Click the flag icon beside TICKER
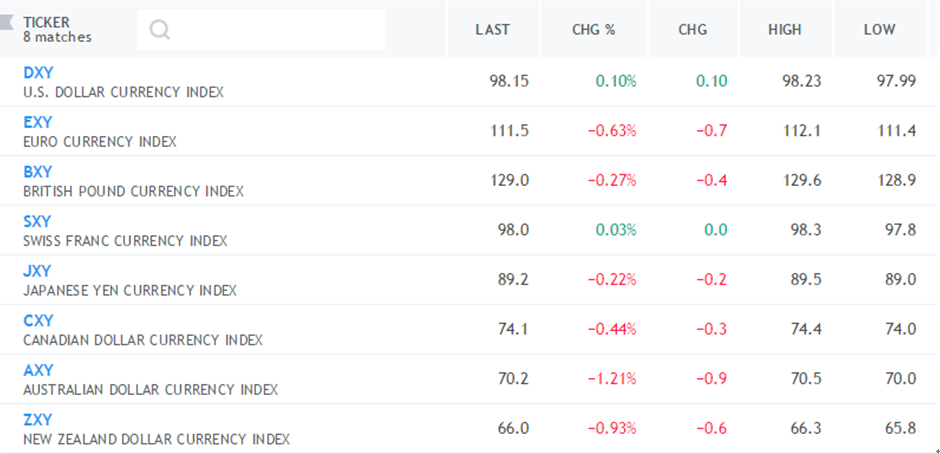Screen dimensions: 940x454 pos(7,23)
